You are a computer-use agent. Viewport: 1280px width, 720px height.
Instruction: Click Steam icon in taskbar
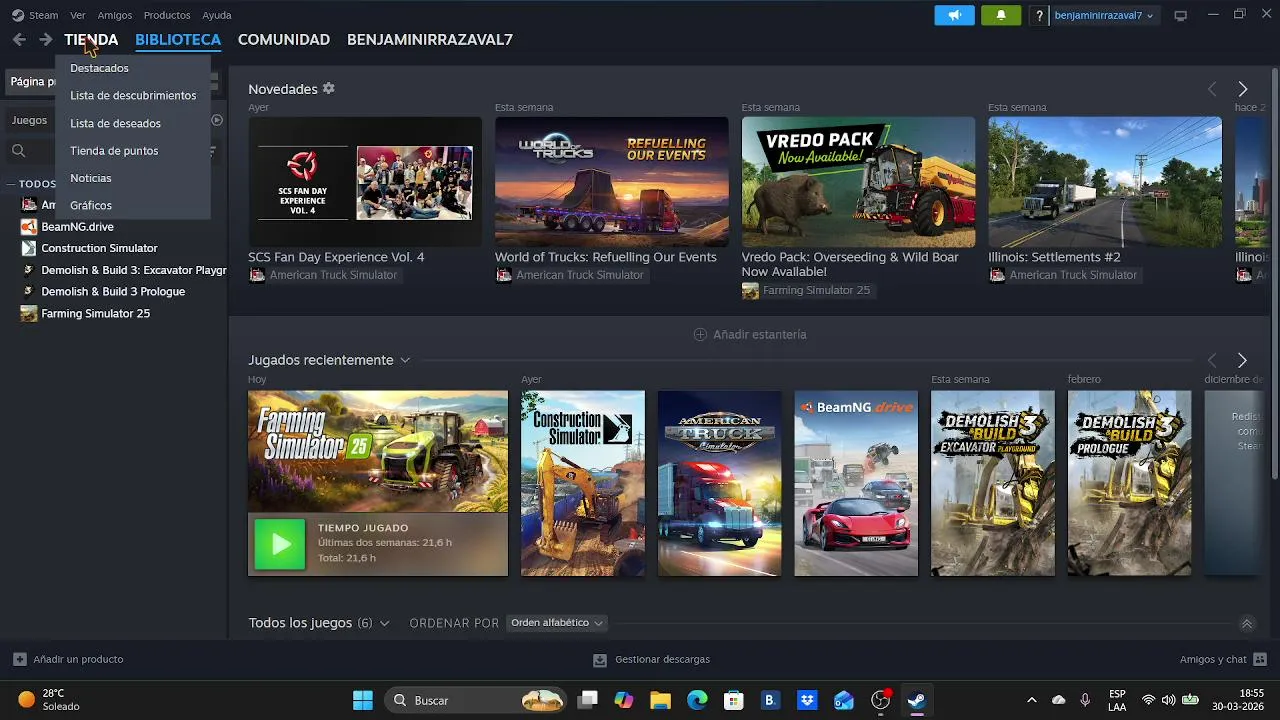(x=917, y=700)
